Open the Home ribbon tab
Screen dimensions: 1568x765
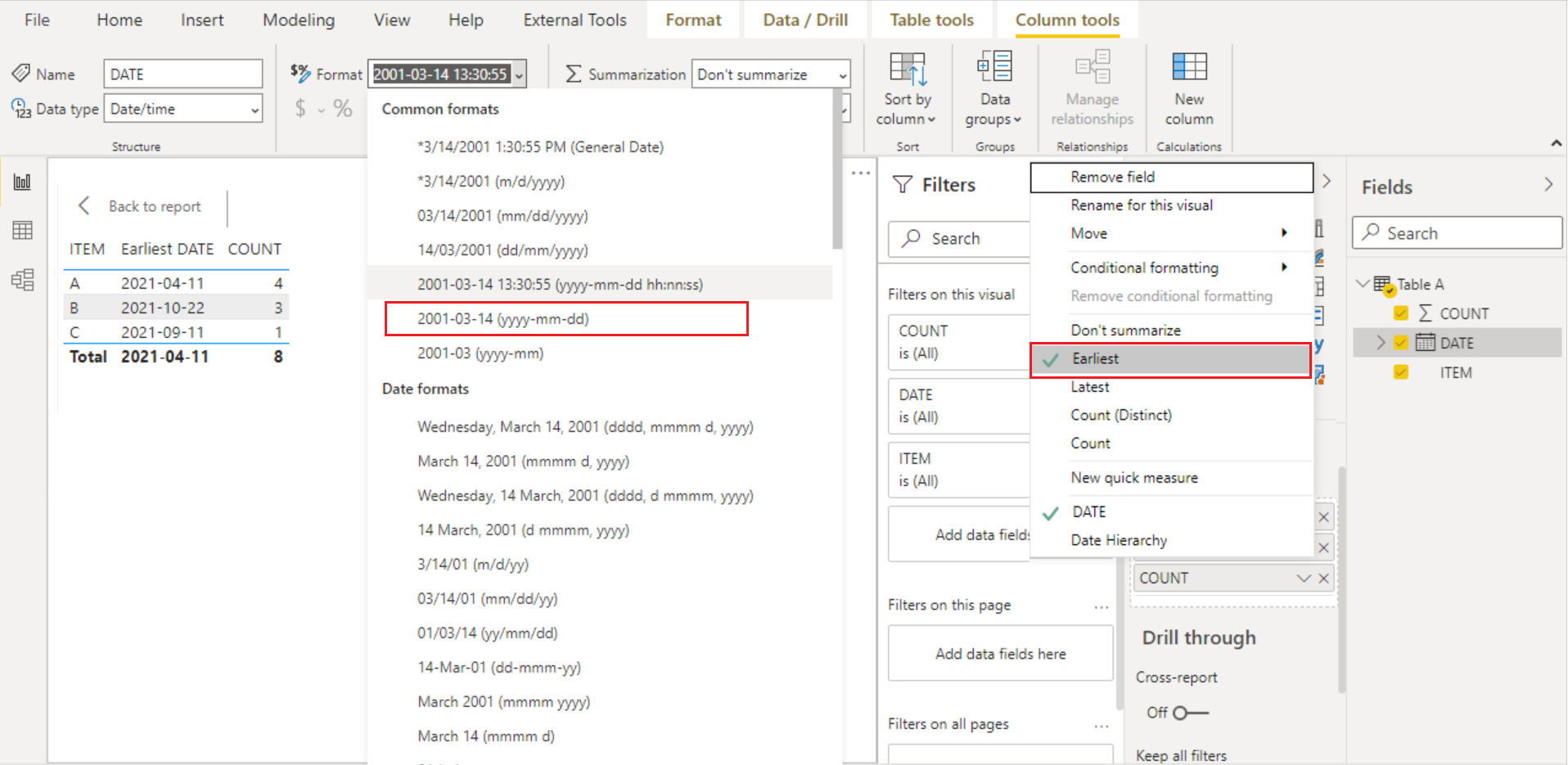pos(119,20)
